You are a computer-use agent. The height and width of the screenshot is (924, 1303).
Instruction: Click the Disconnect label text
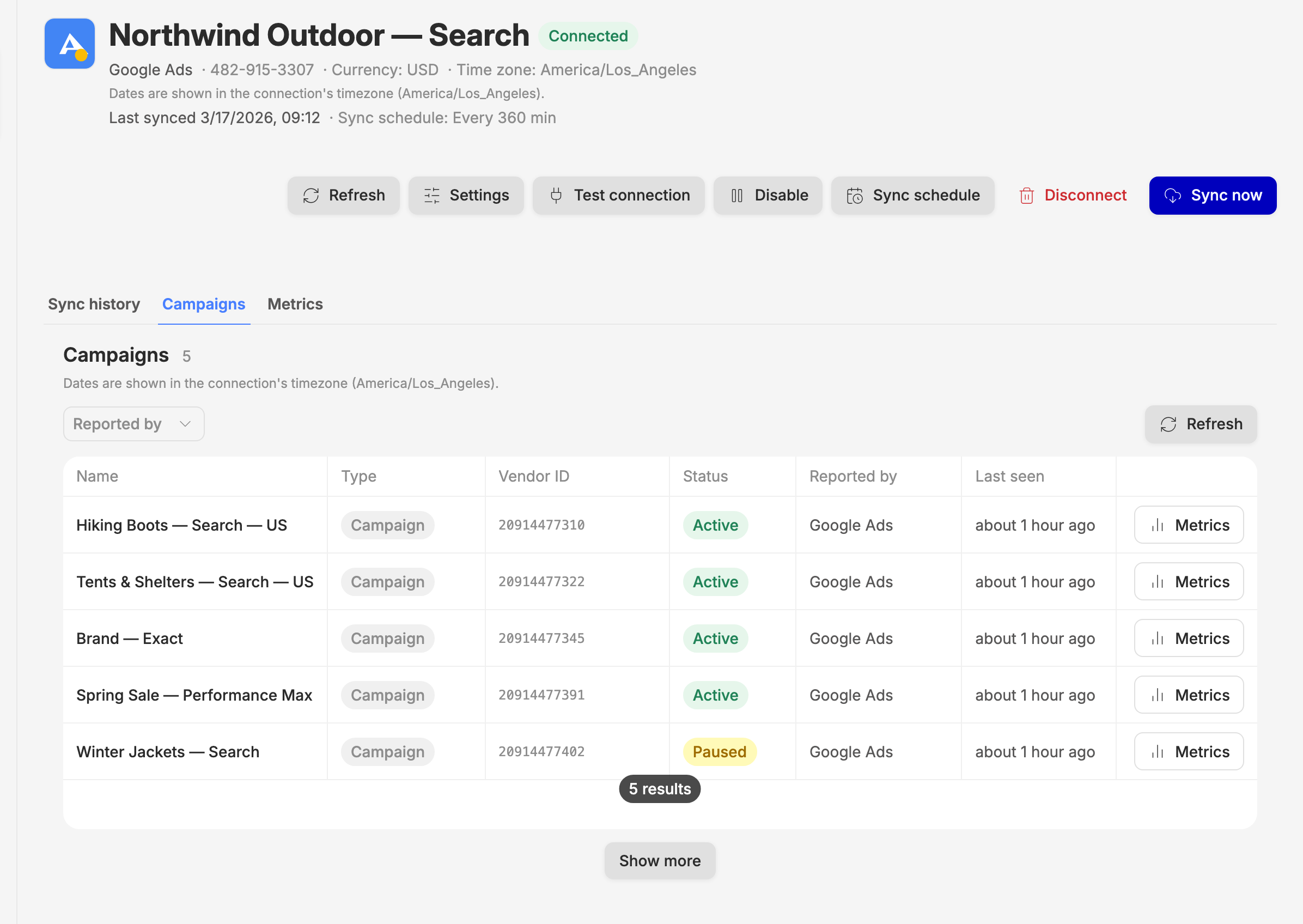[1085, 195]
